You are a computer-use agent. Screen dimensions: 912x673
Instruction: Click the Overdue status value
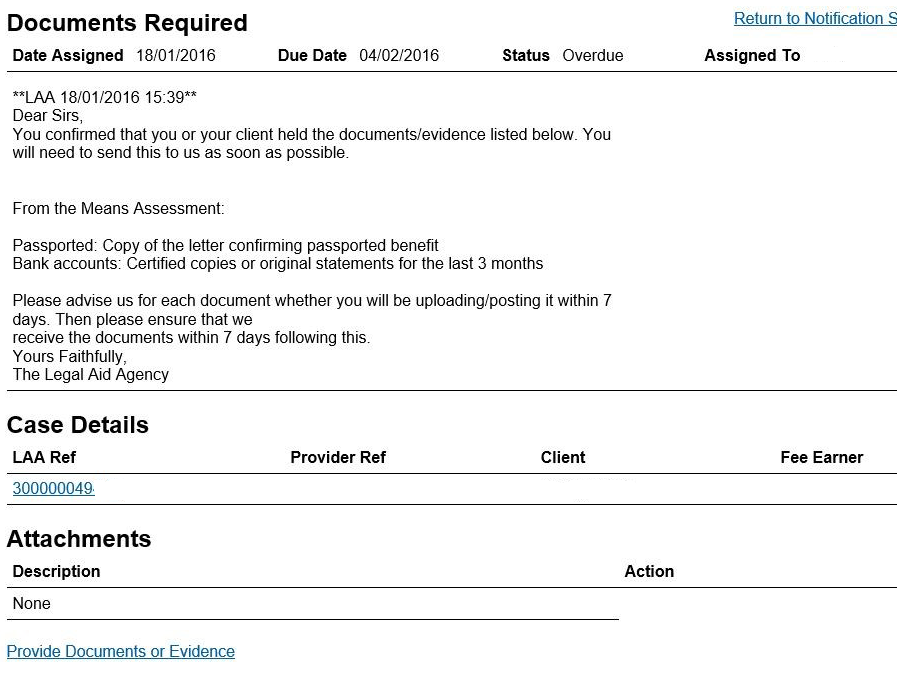pos(593,56)
